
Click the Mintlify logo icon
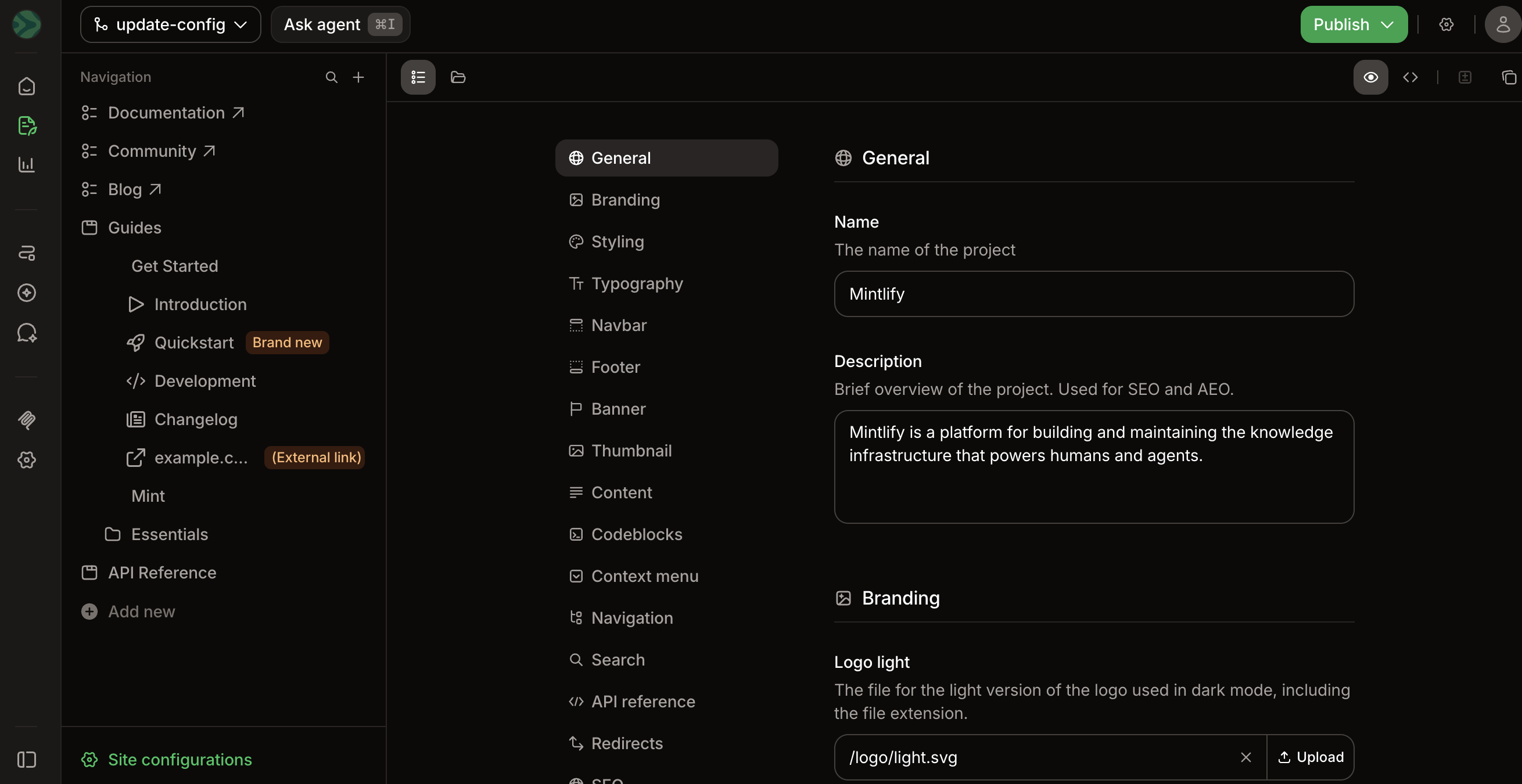(x=27, y=24)
